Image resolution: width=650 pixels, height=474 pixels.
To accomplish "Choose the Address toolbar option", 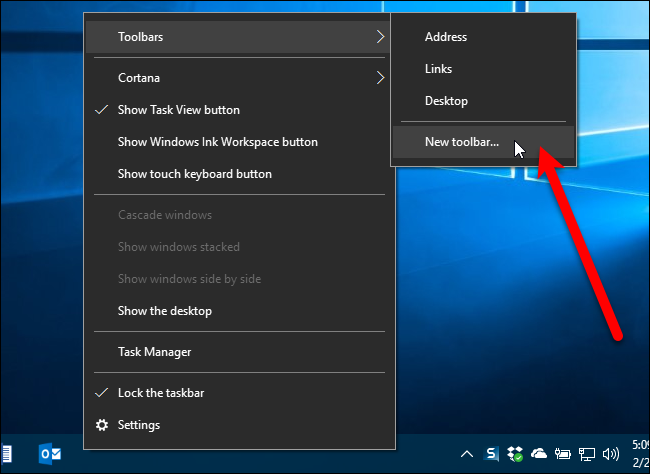I will tap(446, 37).
